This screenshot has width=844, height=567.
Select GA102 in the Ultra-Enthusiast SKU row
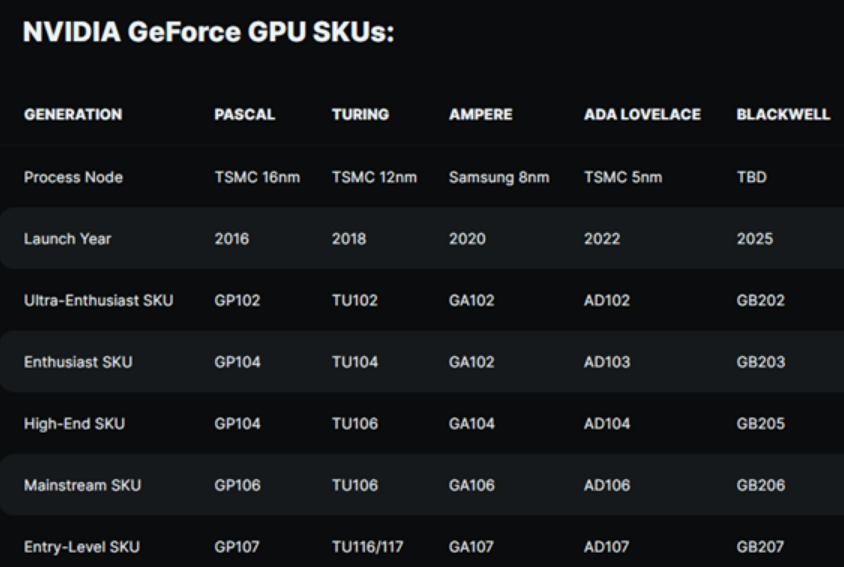[472, 300]
